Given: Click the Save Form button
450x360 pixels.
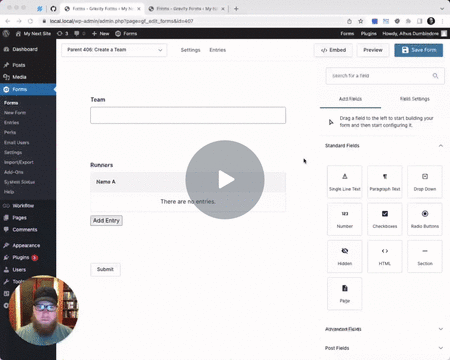Looking at the screenshot, I should click(418, 50).
